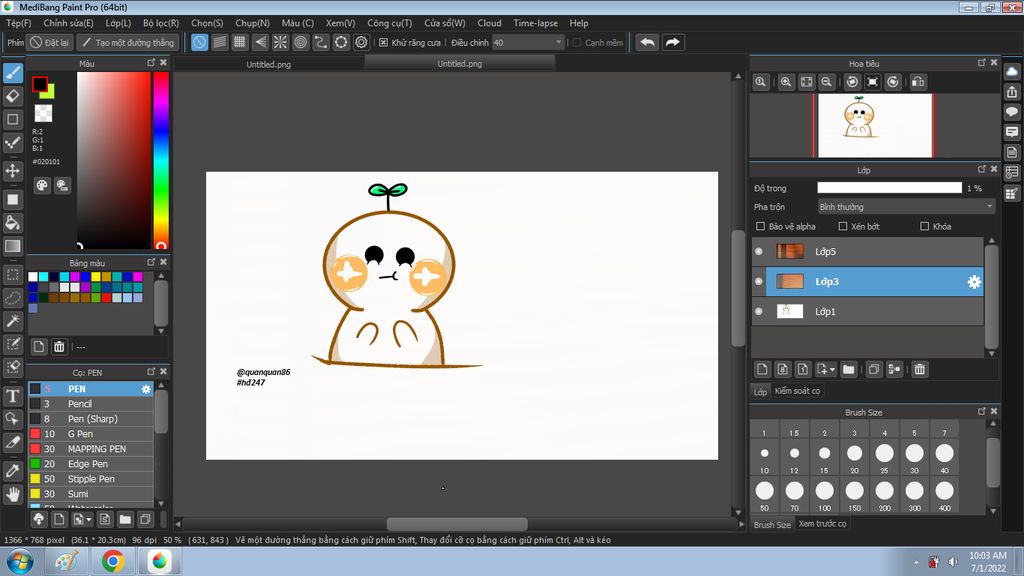Select the rectangular Selection tool
This screenshot has height=576, width=1024.
[x=13, y=274]
